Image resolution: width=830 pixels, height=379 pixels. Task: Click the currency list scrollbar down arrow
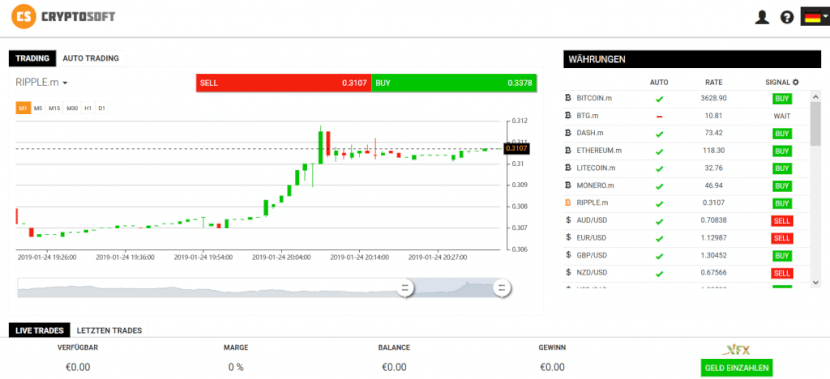[816, 283]
